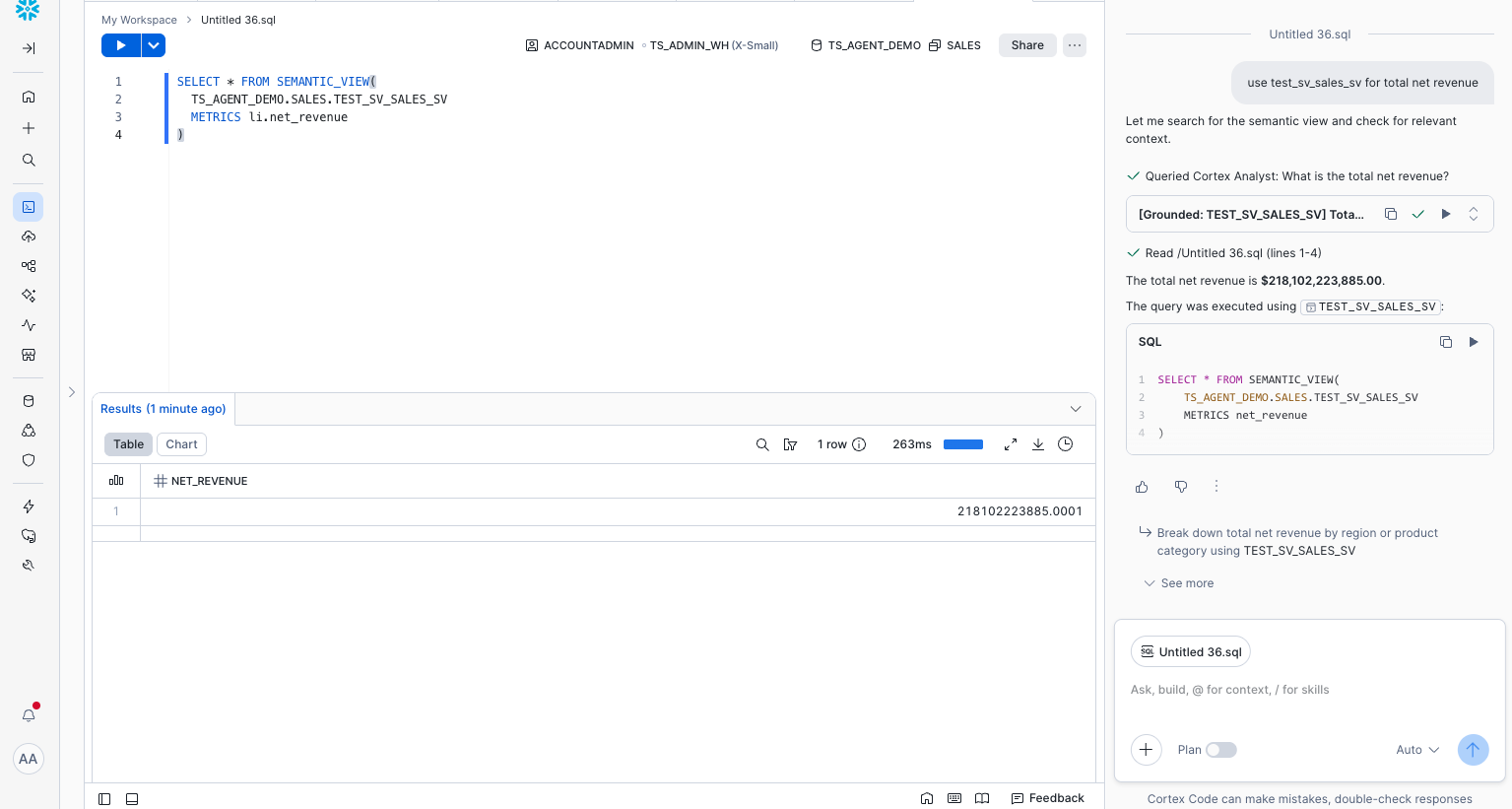Select the 218102223885.0001 result cell
1512x809 pixels.
pos(619,511)
